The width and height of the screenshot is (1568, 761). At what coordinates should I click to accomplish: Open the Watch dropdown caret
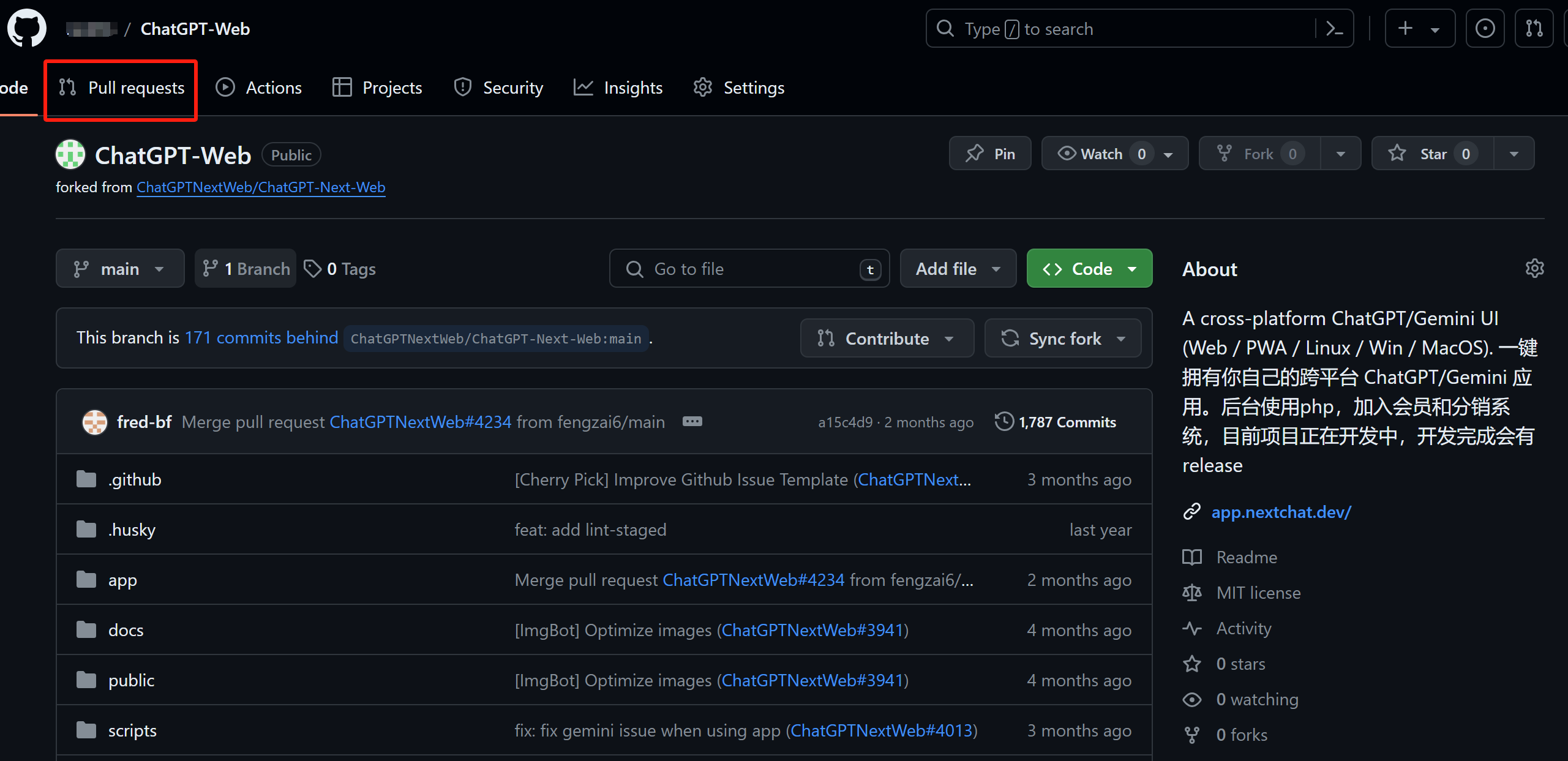pyautogui.click(x=1169, y=154)
